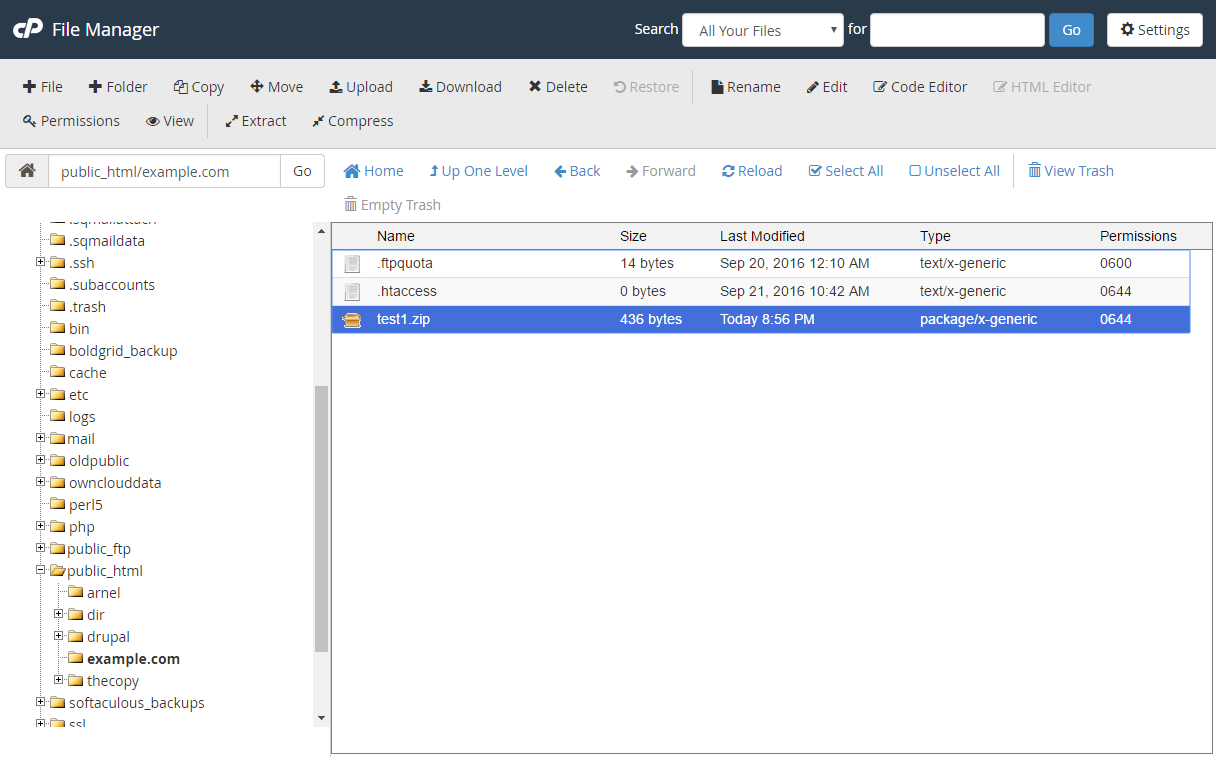Sort files by Size column header

click(633, 236)
